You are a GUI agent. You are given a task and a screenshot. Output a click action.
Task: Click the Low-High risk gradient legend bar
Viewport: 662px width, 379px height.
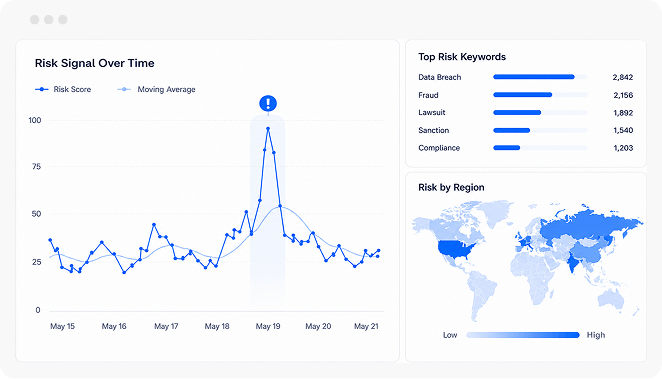[x=523, y=335]
